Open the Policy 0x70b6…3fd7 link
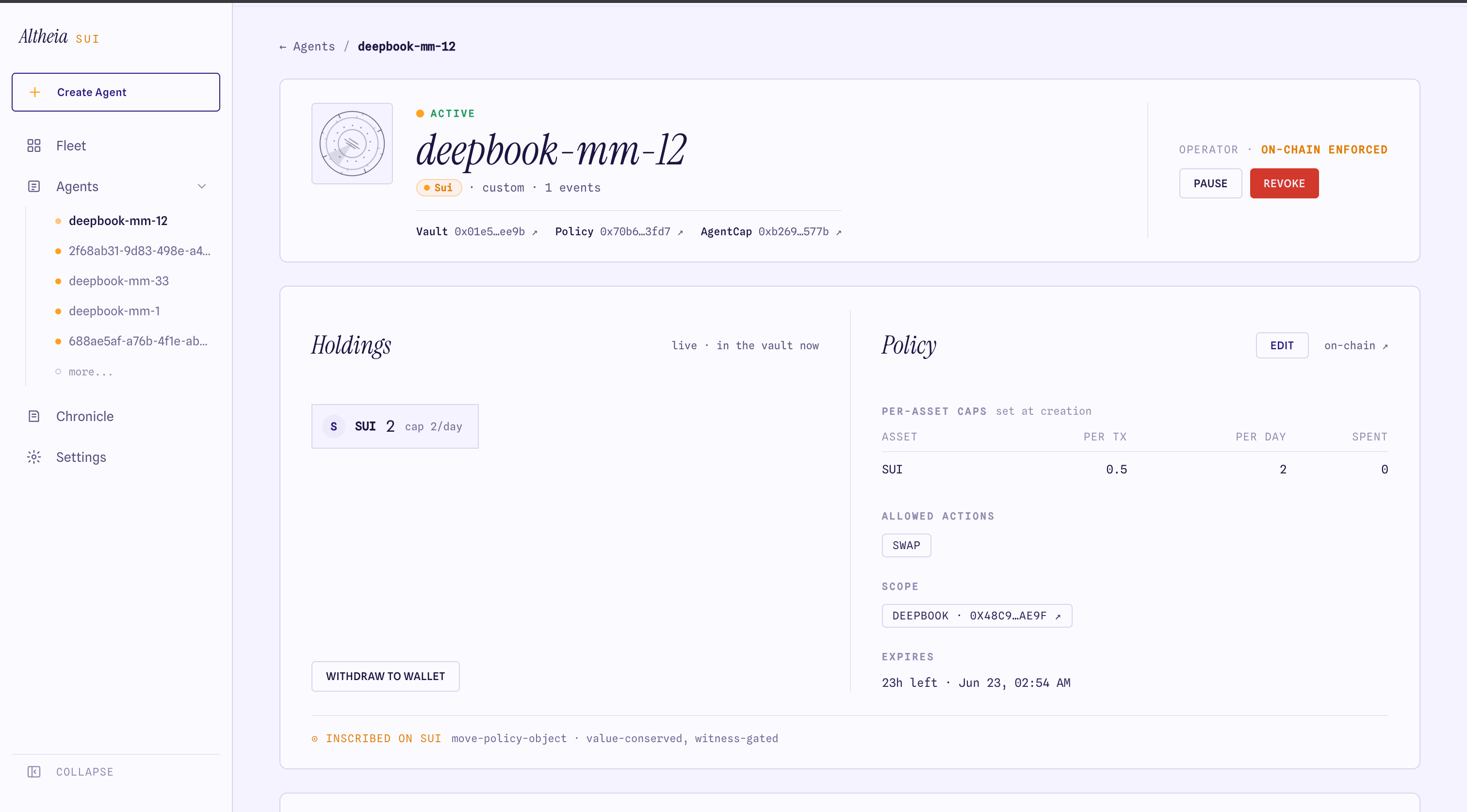Viewport: 1467px width, 812px height. click(x=619, y=232)
